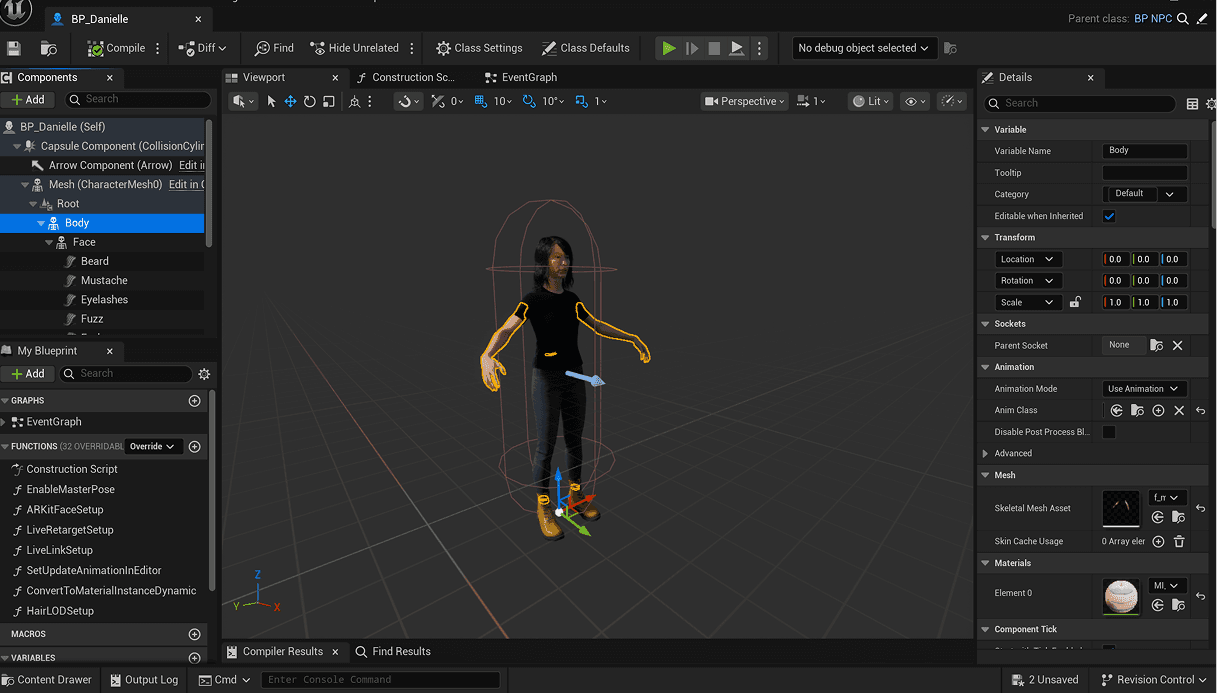Screen dimensions: 1217x693
Task: Add a new component
Action: tap(28, 100)
